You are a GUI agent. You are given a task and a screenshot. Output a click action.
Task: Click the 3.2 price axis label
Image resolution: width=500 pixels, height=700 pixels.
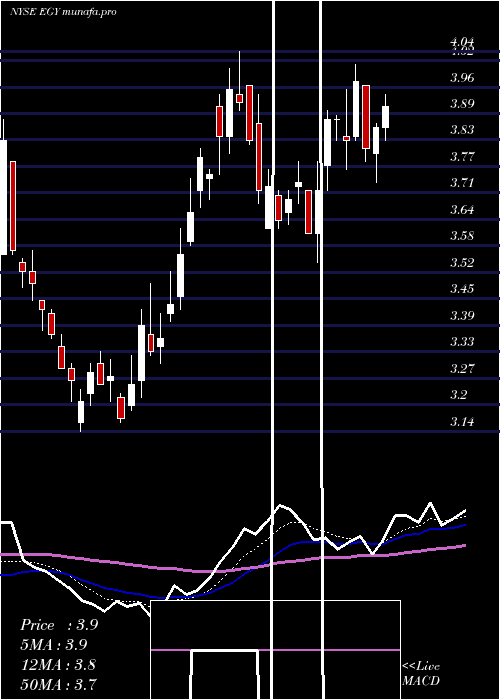point(458,395)
